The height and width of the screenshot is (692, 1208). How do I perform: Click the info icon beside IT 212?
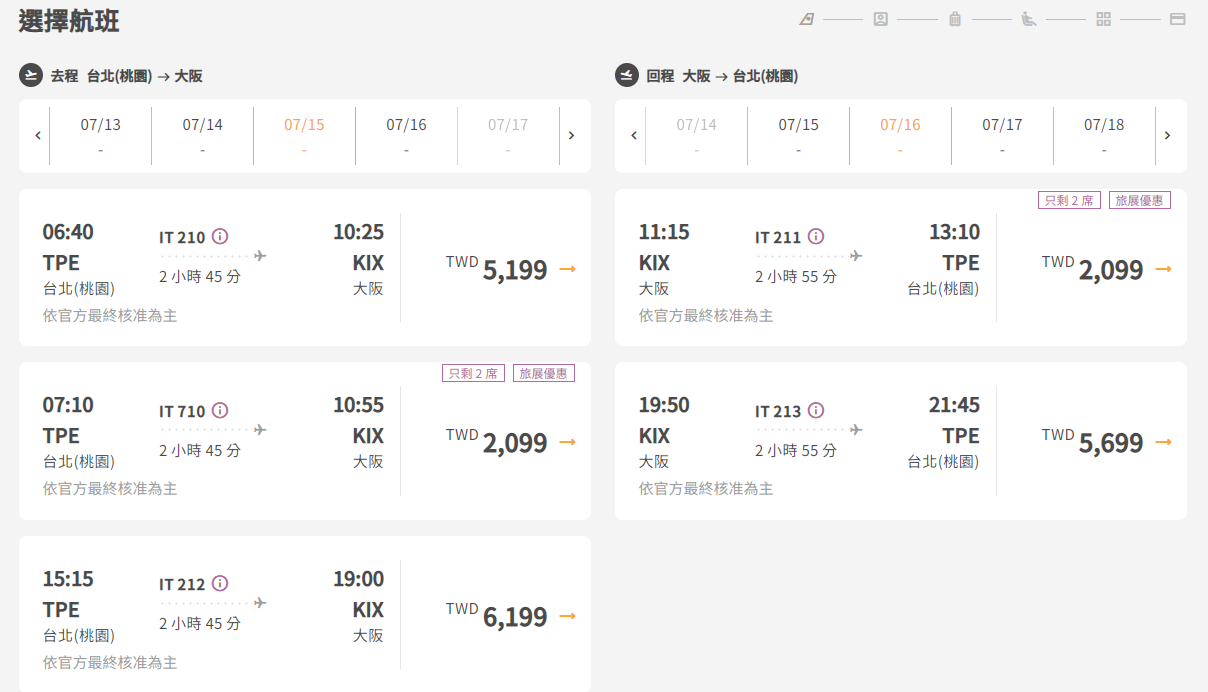(220, 584)
